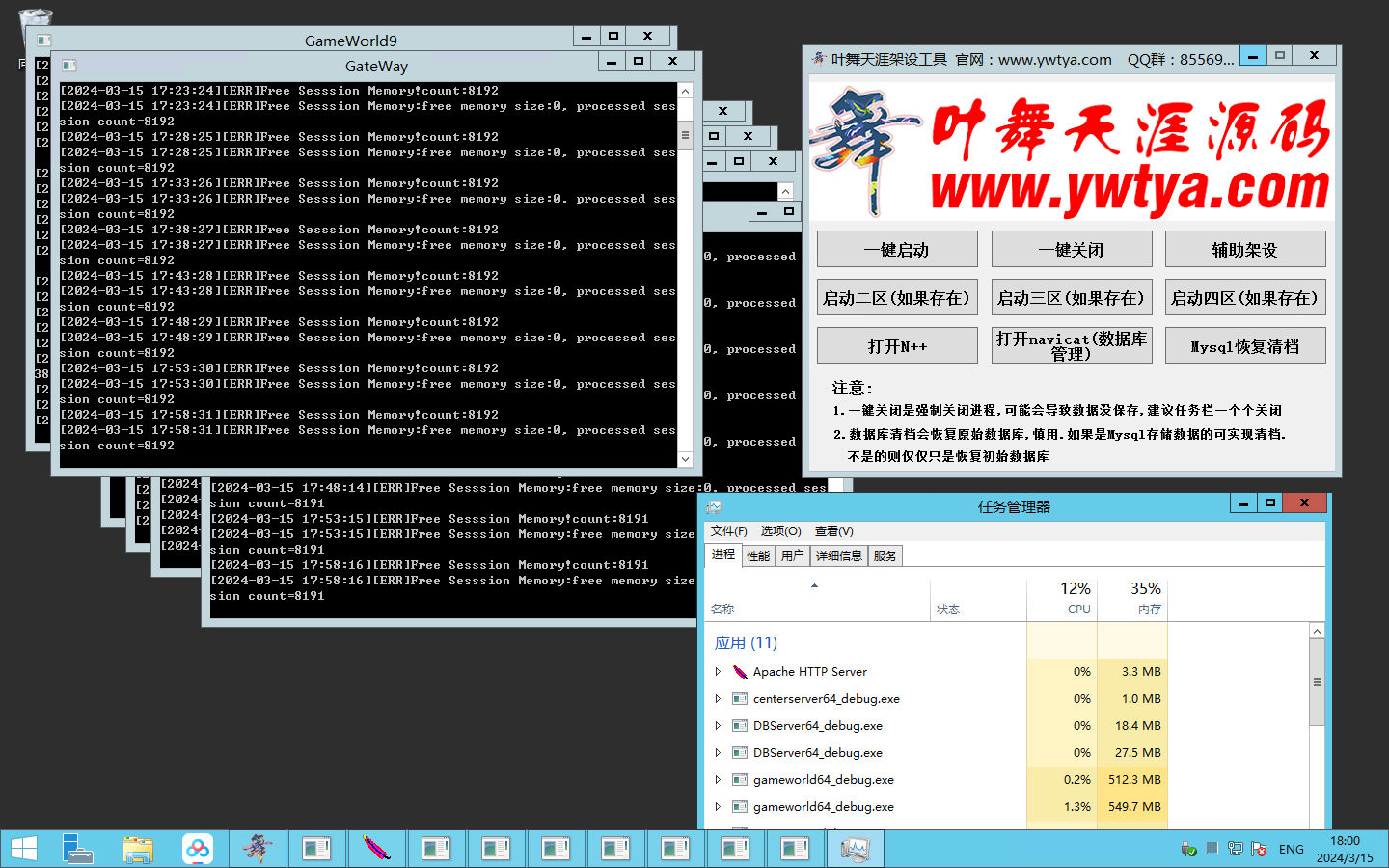Click 启动四区(如果存在) button

click(1245, 298)
